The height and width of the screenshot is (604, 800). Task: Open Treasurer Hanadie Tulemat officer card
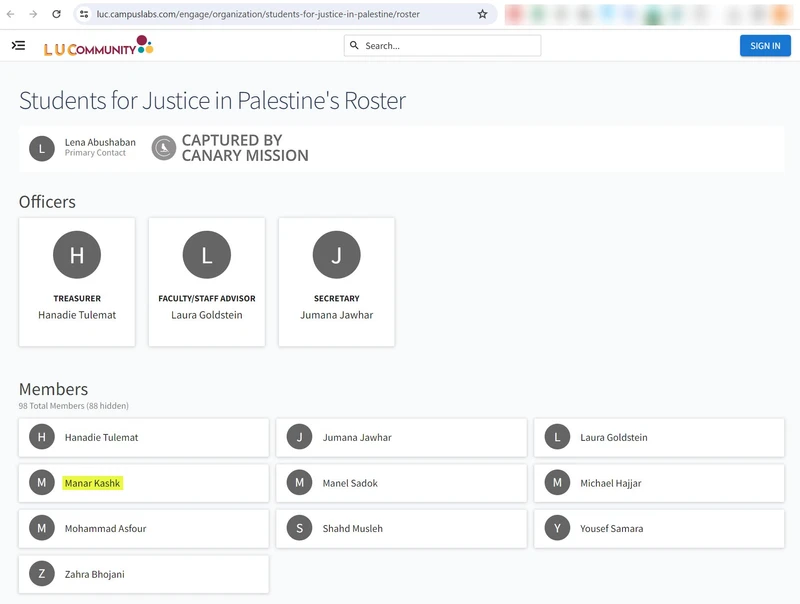coord(77,282)
